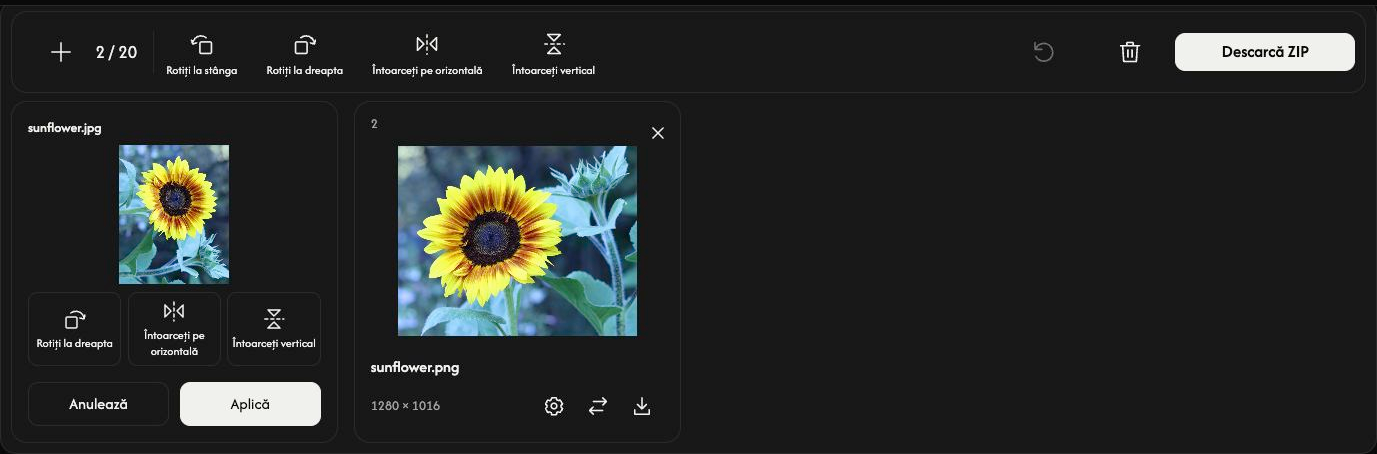
Task: Click the swap arrows icon on sunflower.png
Action: 598,406
